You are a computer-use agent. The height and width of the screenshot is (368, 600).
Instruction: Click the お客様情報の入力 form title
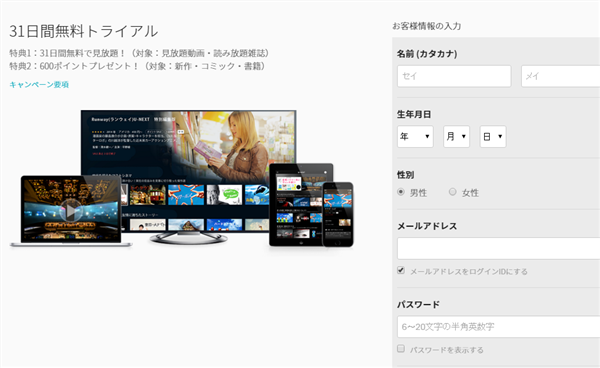427,26
